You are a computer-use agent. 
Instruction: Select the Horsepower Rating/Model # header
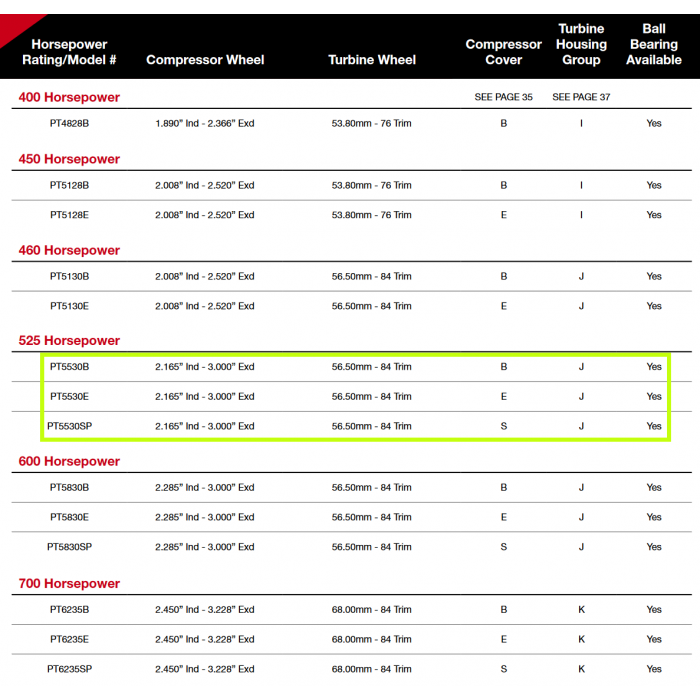pyautogui.click(x=69, y=52)
